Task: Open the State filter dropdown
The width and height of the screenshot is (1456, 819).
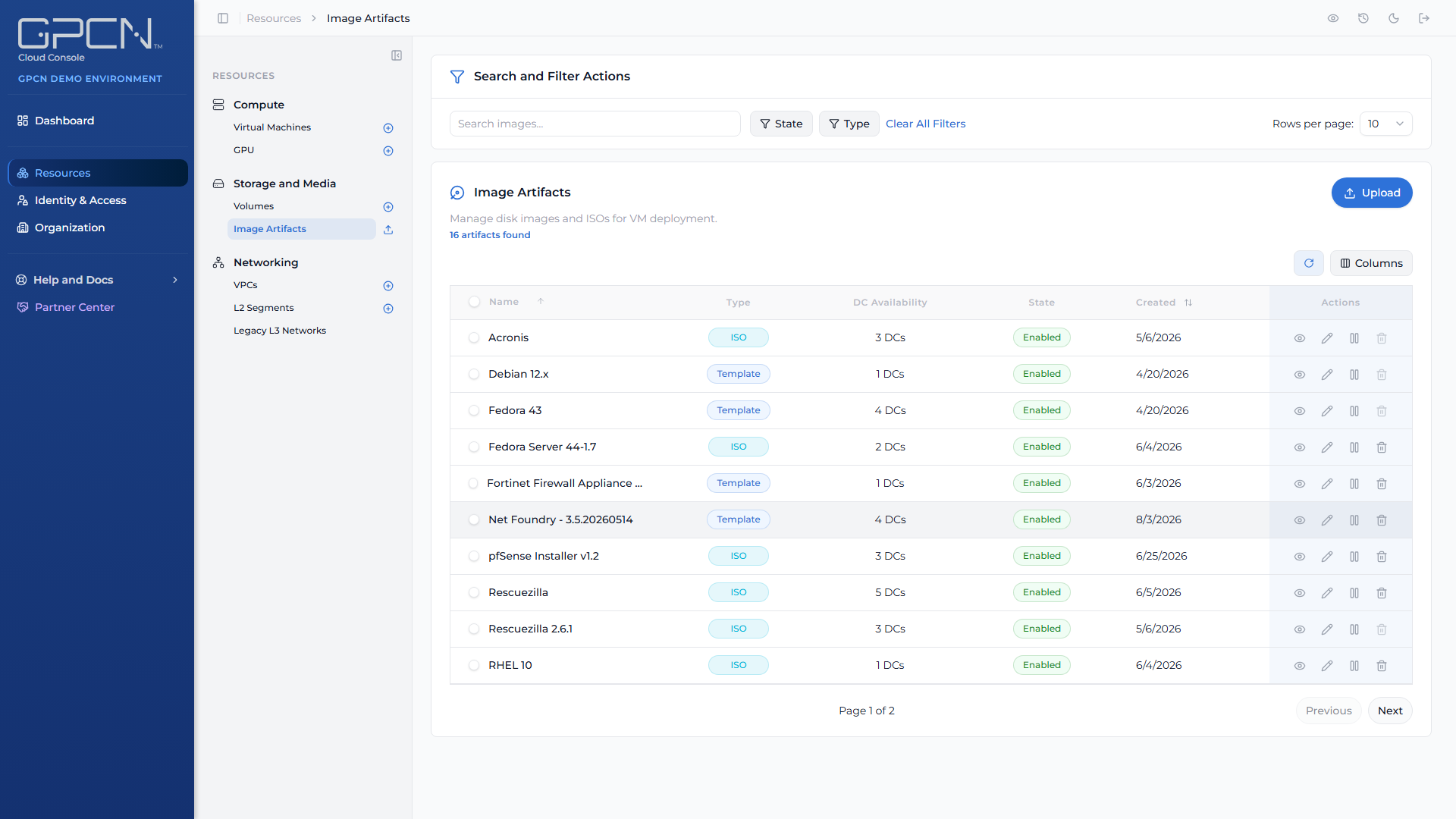Action: tap(781, 124)
